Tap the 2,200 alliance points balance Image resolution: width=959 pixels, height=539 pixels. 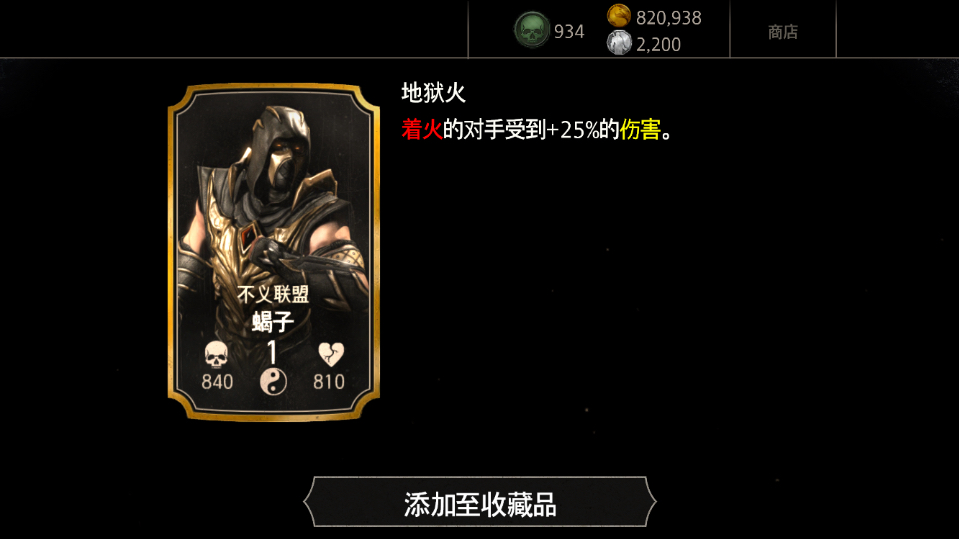click(x=658, y=45)
